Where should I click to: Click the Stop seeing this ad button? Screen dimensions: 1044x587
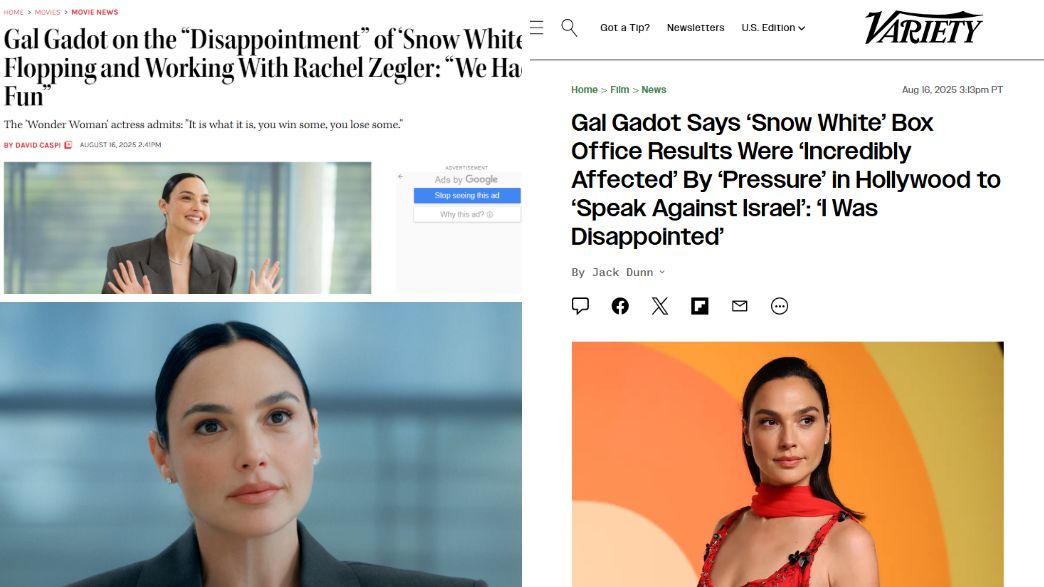[x=467, y=196]
